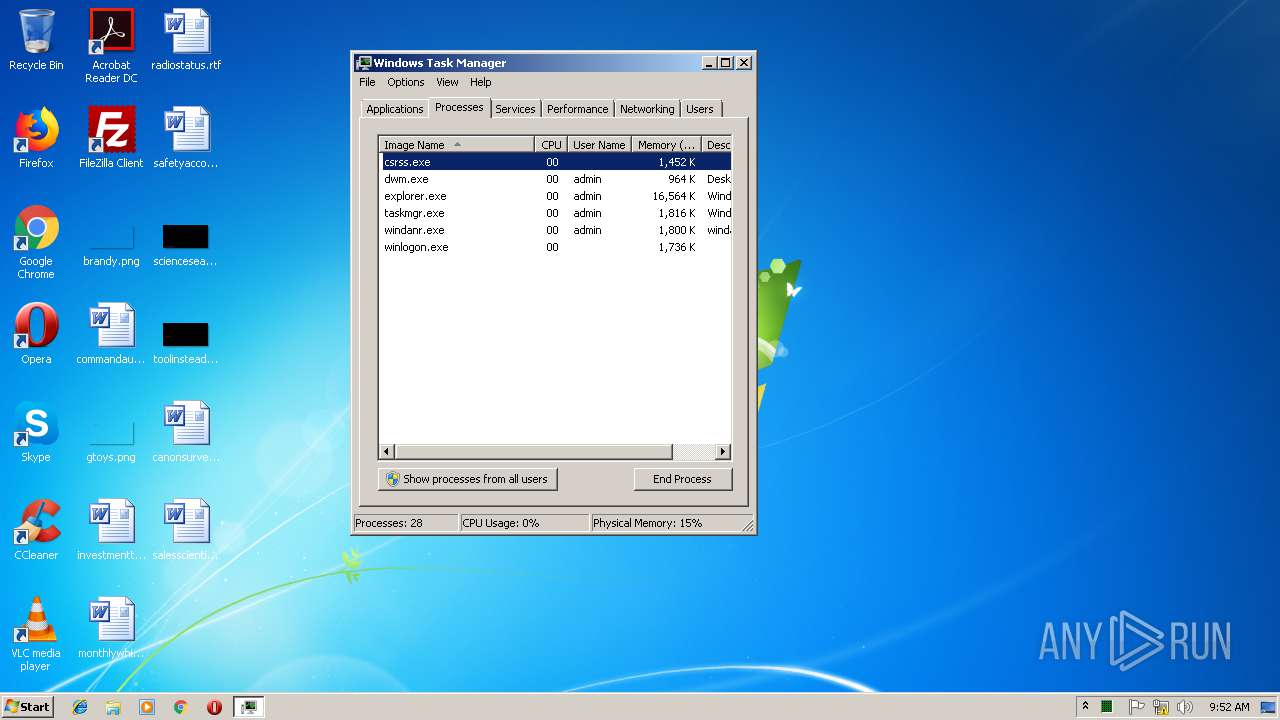
Task: Launch Firefox from the desktop
Action: (36, 138)
